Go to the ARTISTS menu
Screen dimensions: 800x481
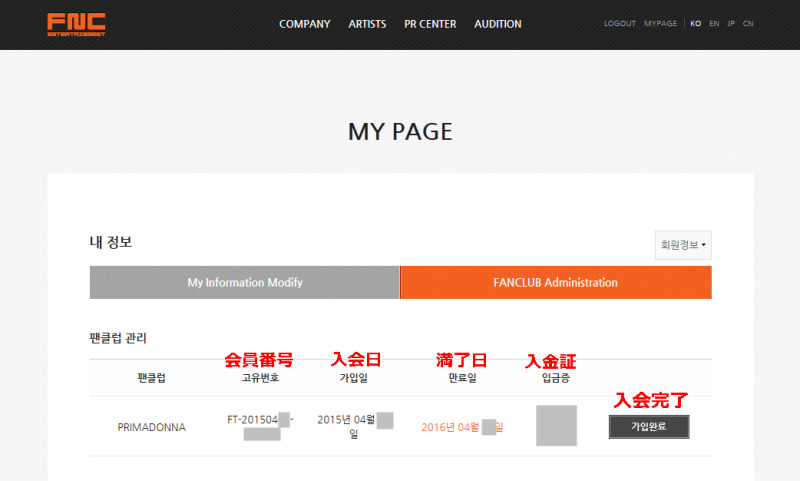[x=367, y=24]
